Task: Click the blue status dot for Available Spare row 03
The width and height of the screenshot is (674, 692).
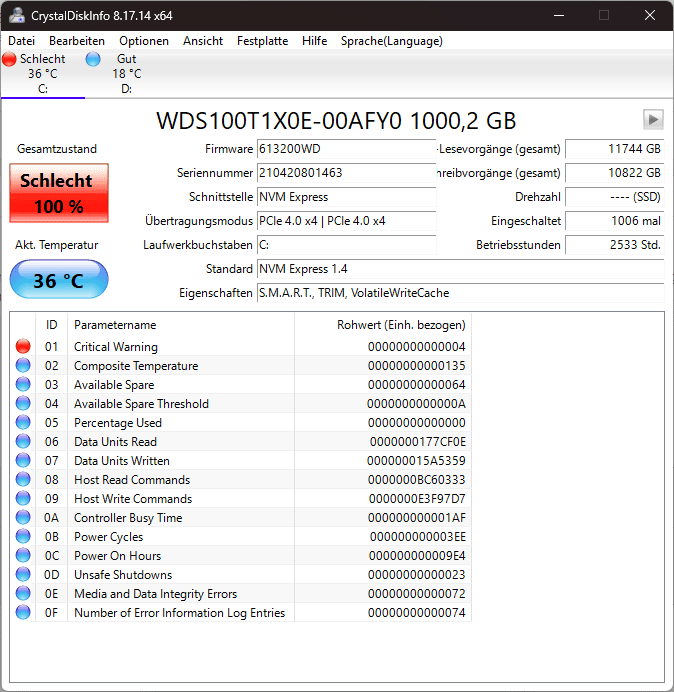Action: point(23,384)
